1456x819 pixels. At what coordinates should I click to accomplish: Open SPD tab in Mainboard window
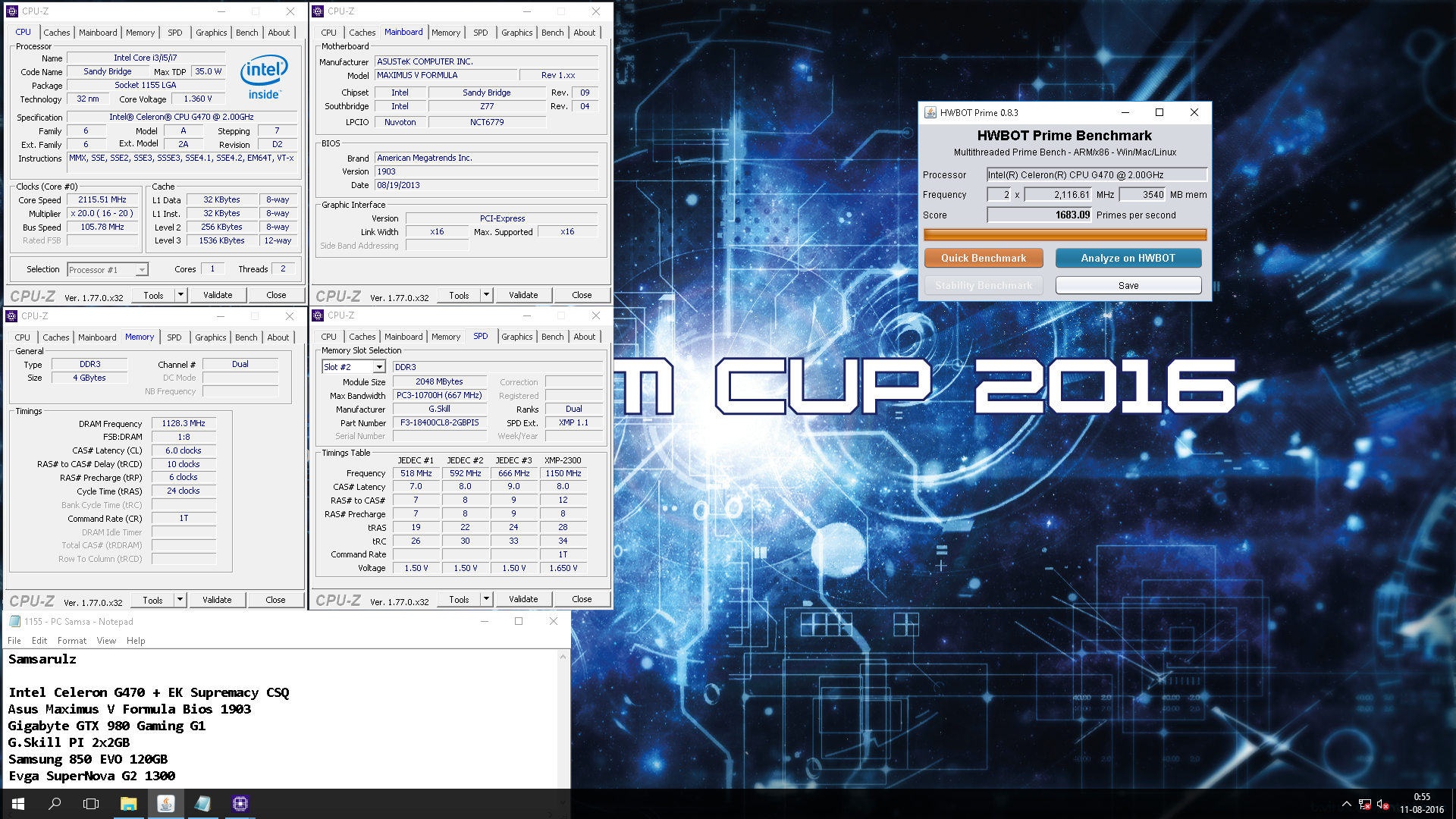[x=481, y=33]
